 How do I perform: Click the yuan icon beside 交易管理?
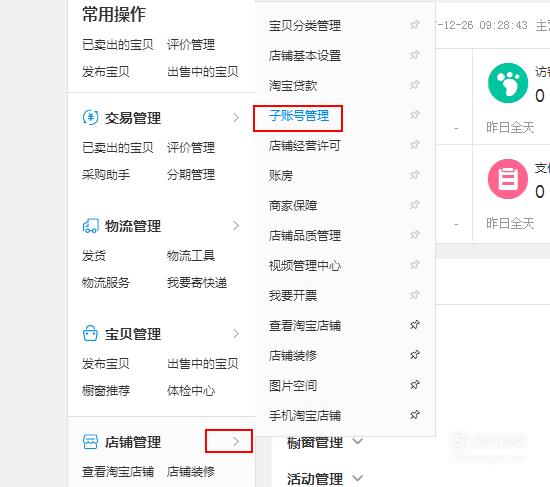[x=90, y=118]
